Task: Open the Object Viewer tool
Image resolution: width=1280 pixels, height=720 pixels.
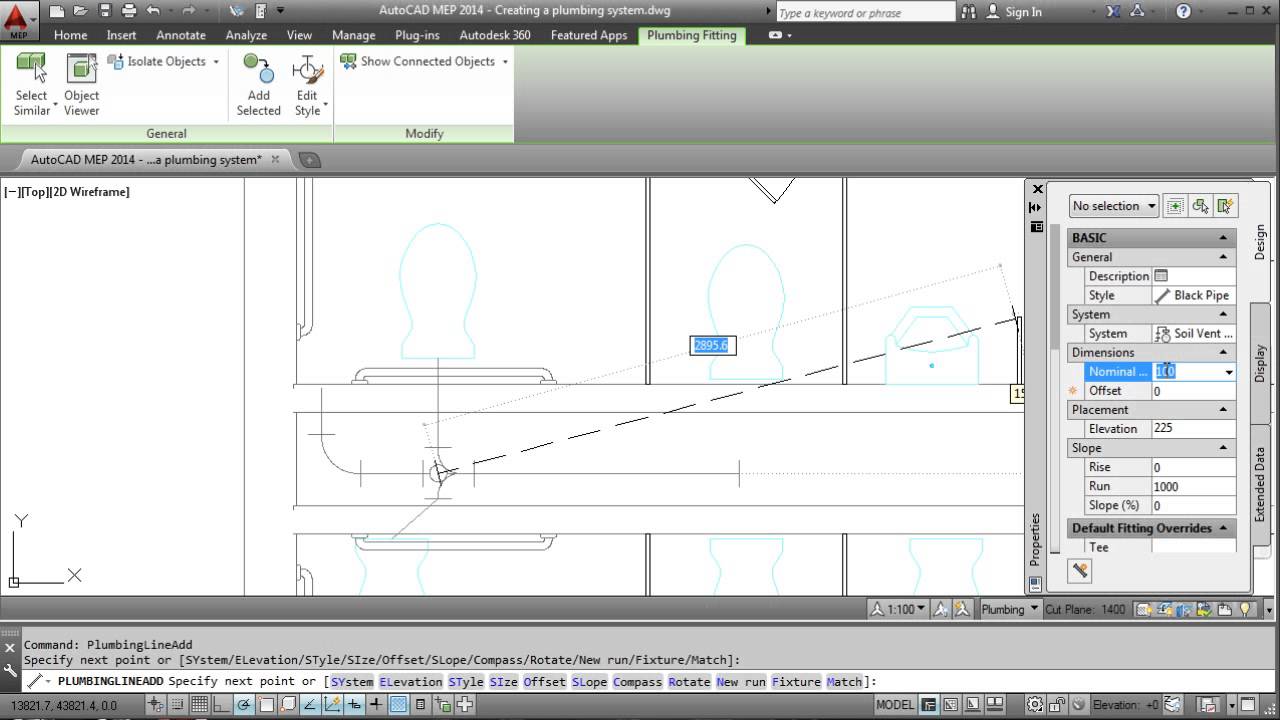Action: [82, 84]
